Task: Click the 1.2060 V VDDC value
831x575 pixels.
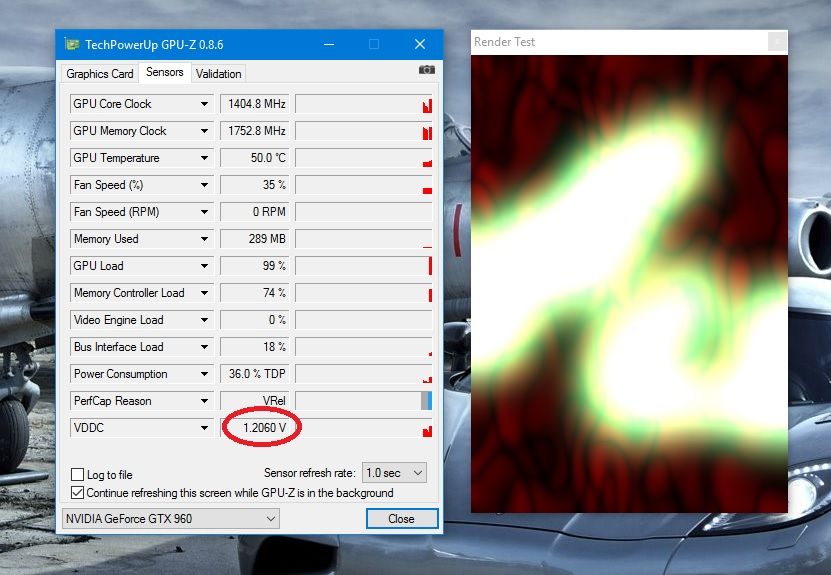Action: (254, 428)
